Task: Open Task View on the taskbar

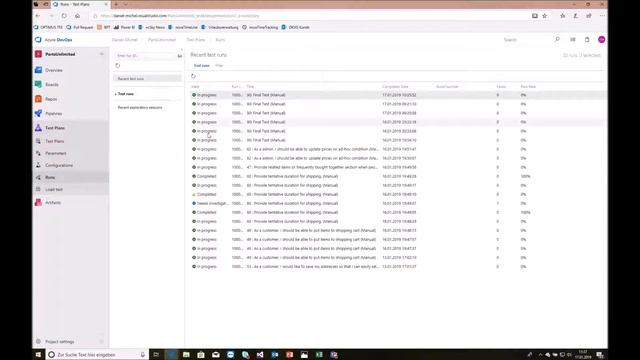Action: (x=156, y=355)
